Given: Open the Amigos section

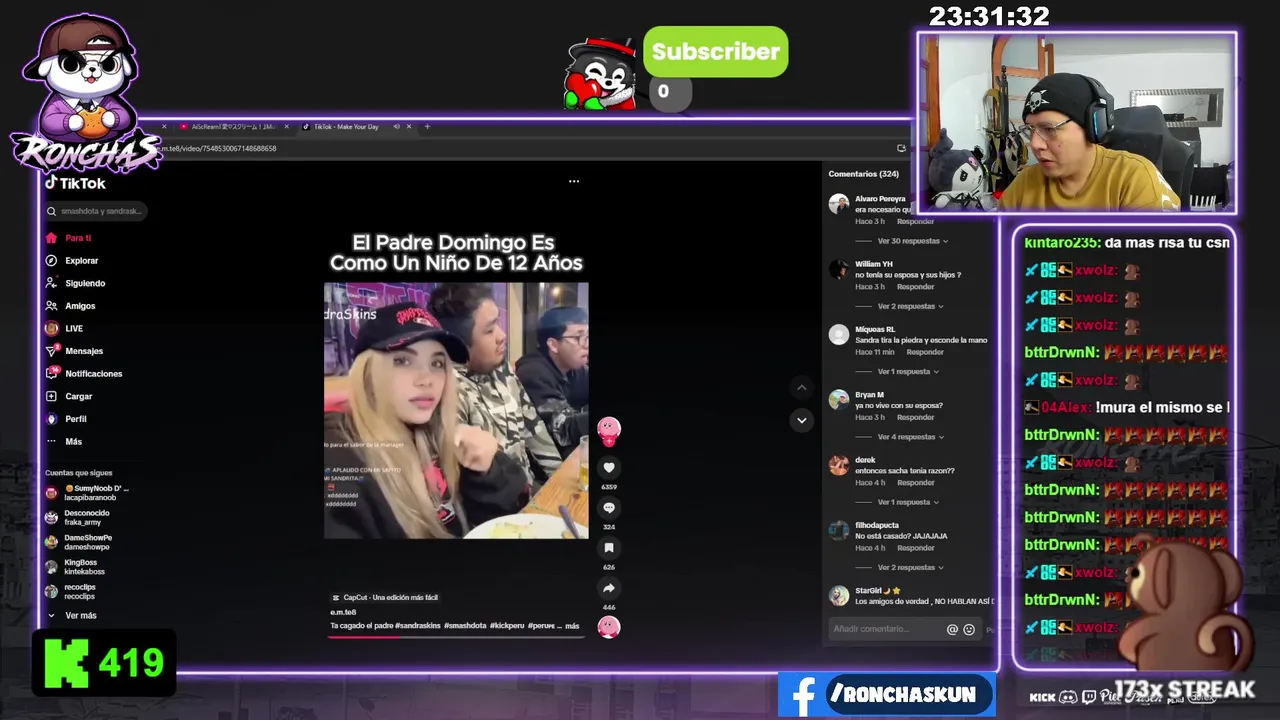Looking at the screenshot, I should pyautogui.click(x=71, y=306).
